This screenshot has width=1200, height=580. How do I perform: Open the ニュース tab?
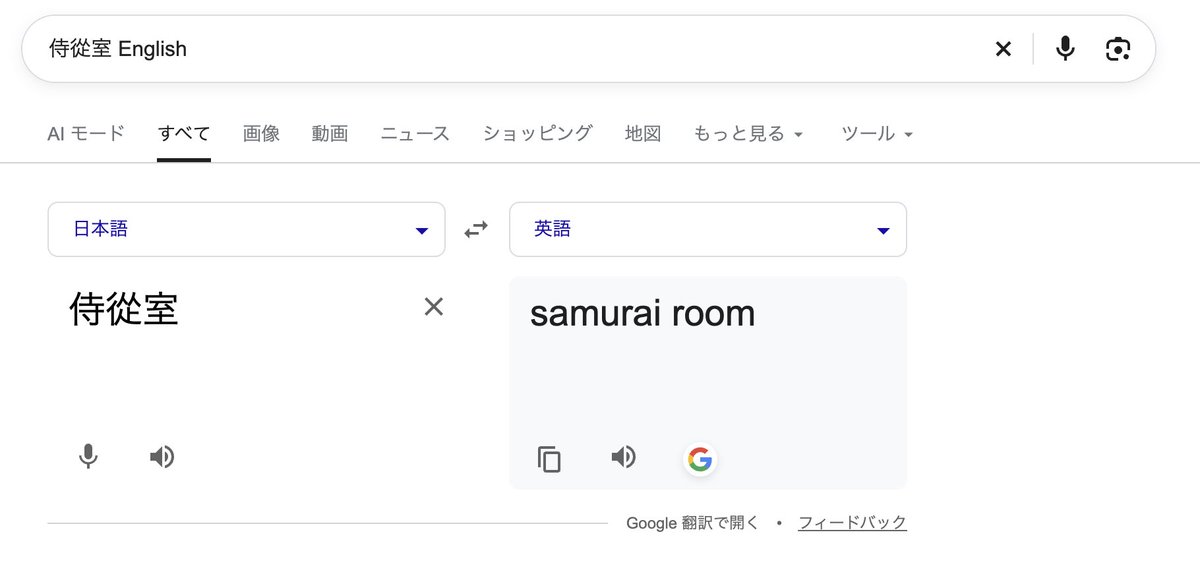coord(415,133)
